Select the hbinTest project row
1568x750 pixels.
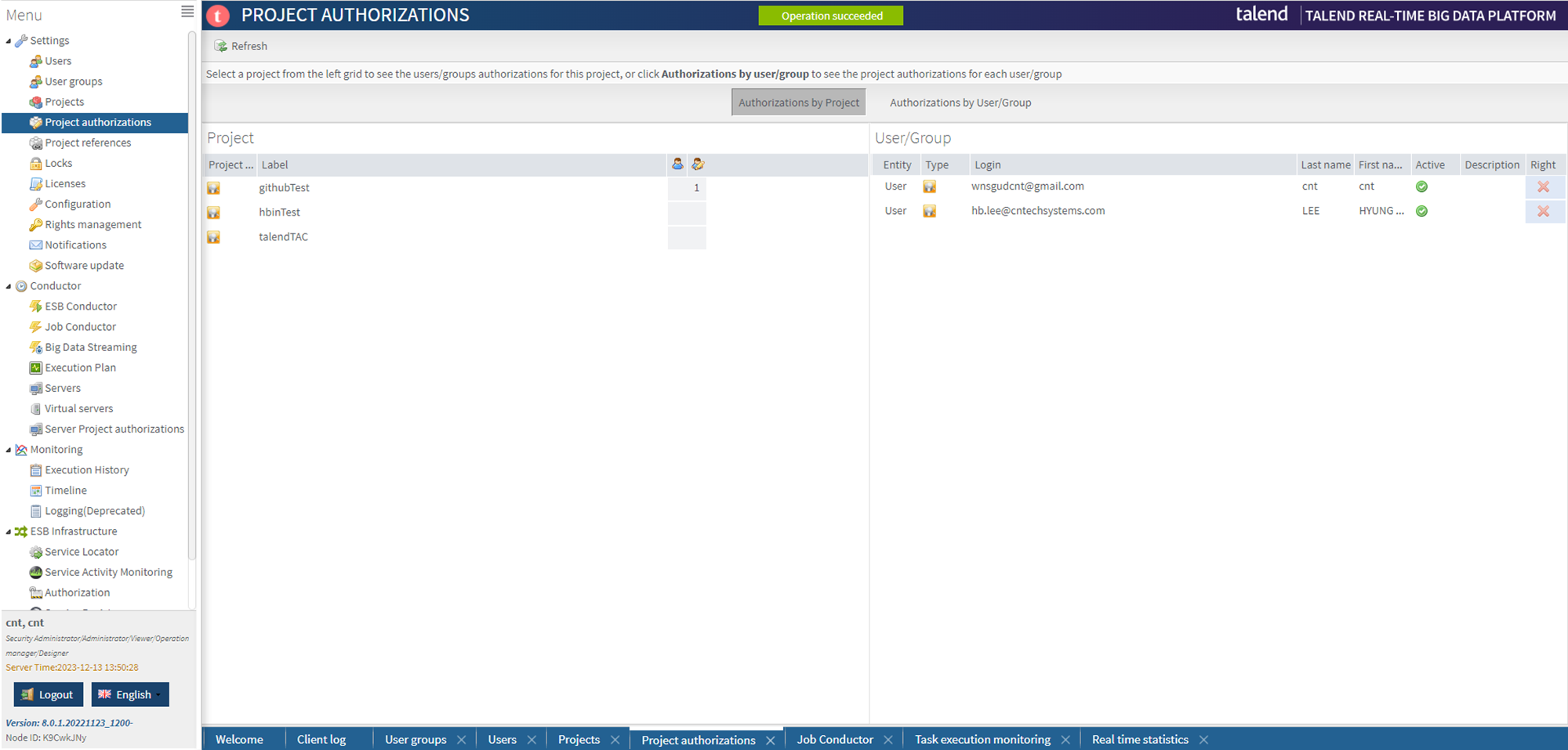tap(535, 212)
